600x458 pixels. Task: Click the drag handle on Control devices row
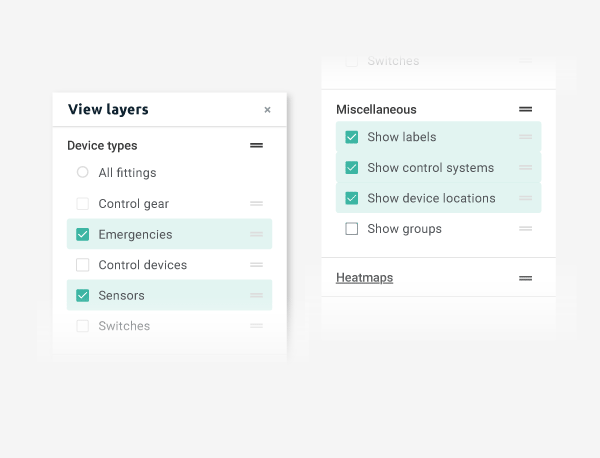tap(256, 265)
